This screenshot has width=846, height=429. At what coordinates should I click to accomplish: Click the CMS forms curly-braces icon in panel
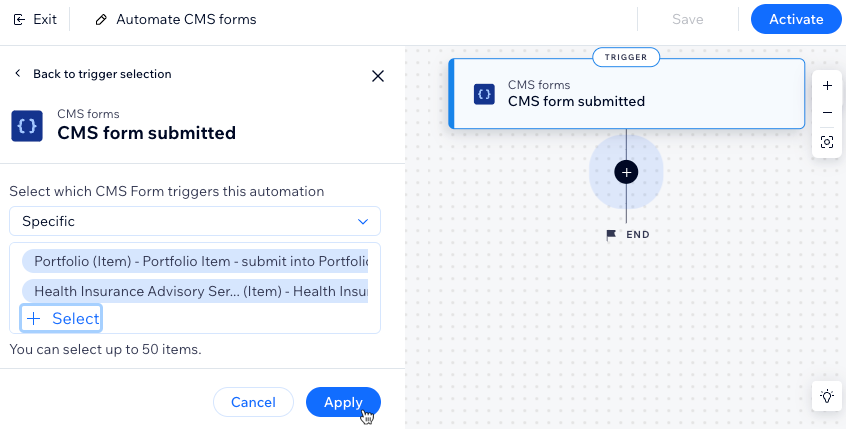(27, 126)
